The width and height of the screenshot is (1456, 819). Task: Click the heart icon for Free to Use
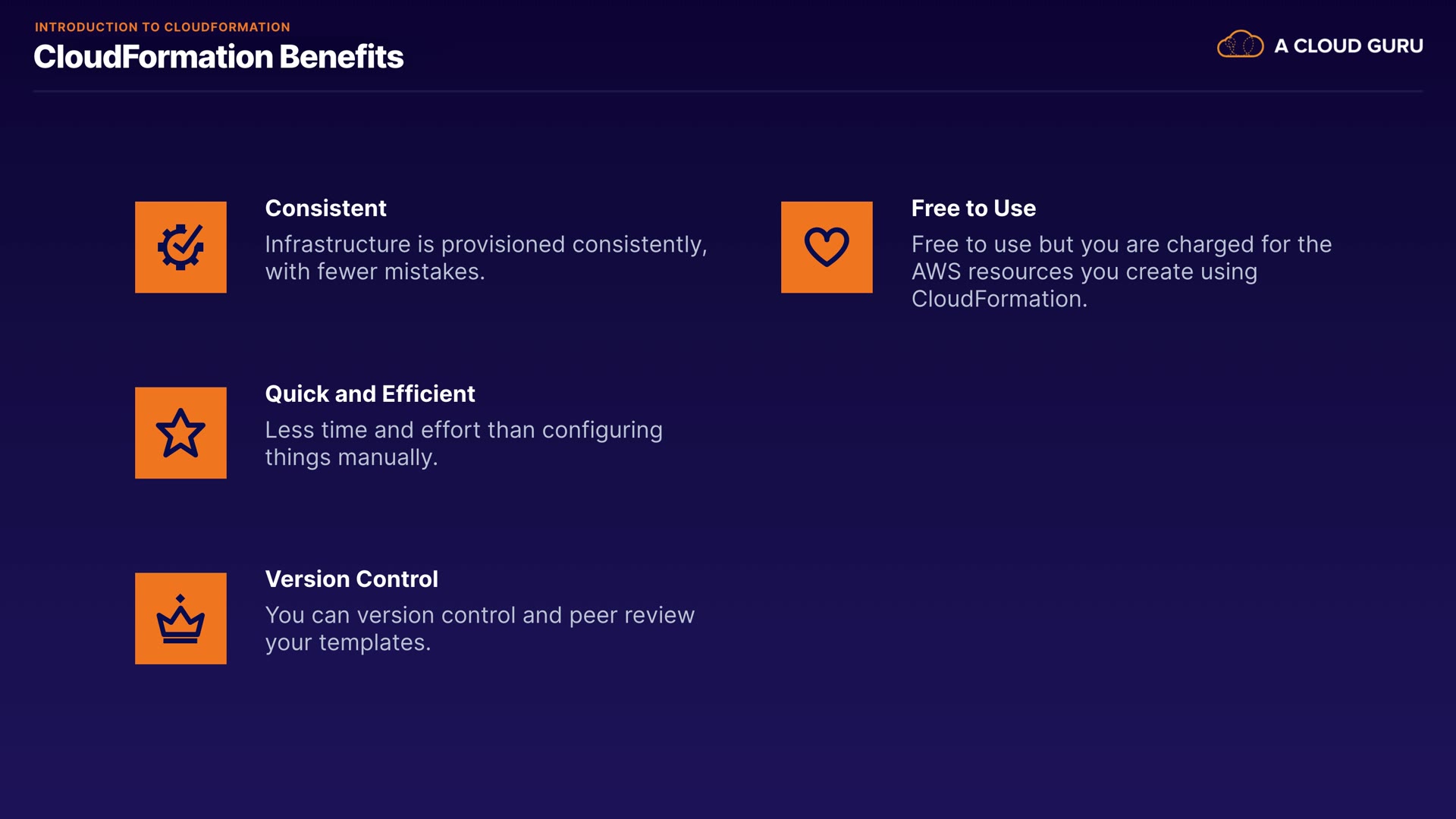point(827,247)
